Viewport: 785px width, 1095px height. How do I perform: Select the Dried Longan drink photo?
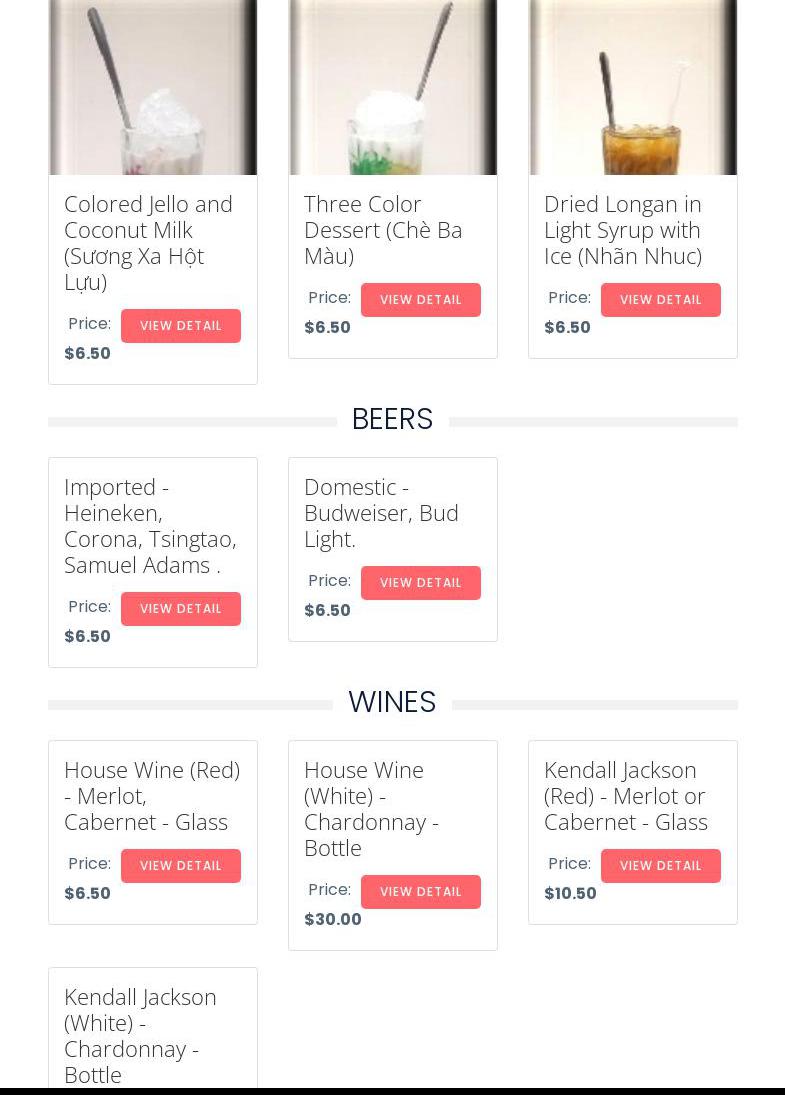(633, 87)
